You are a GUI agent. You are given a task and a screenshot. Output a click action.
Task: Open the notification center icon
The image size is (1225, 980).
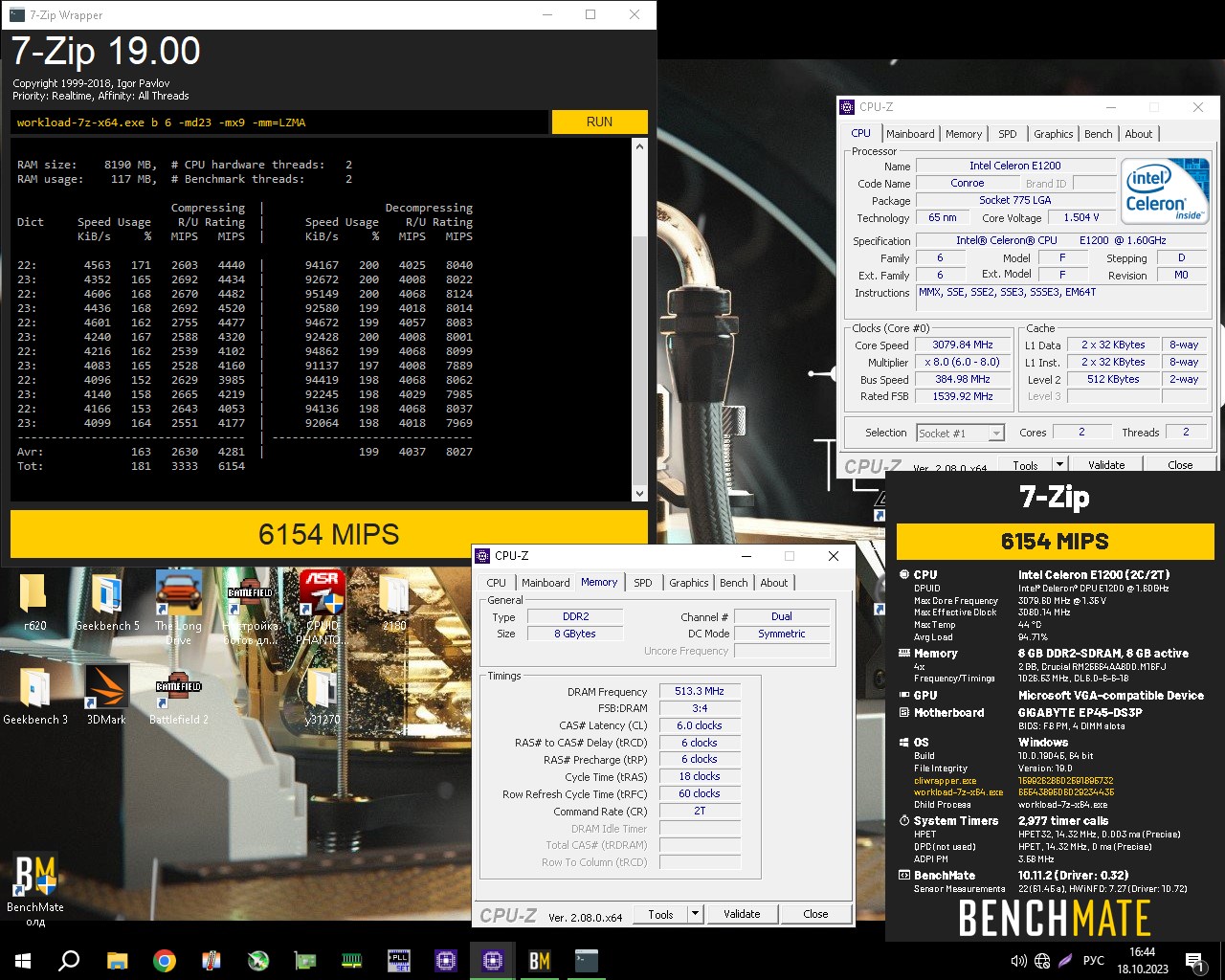(1194, 961)
